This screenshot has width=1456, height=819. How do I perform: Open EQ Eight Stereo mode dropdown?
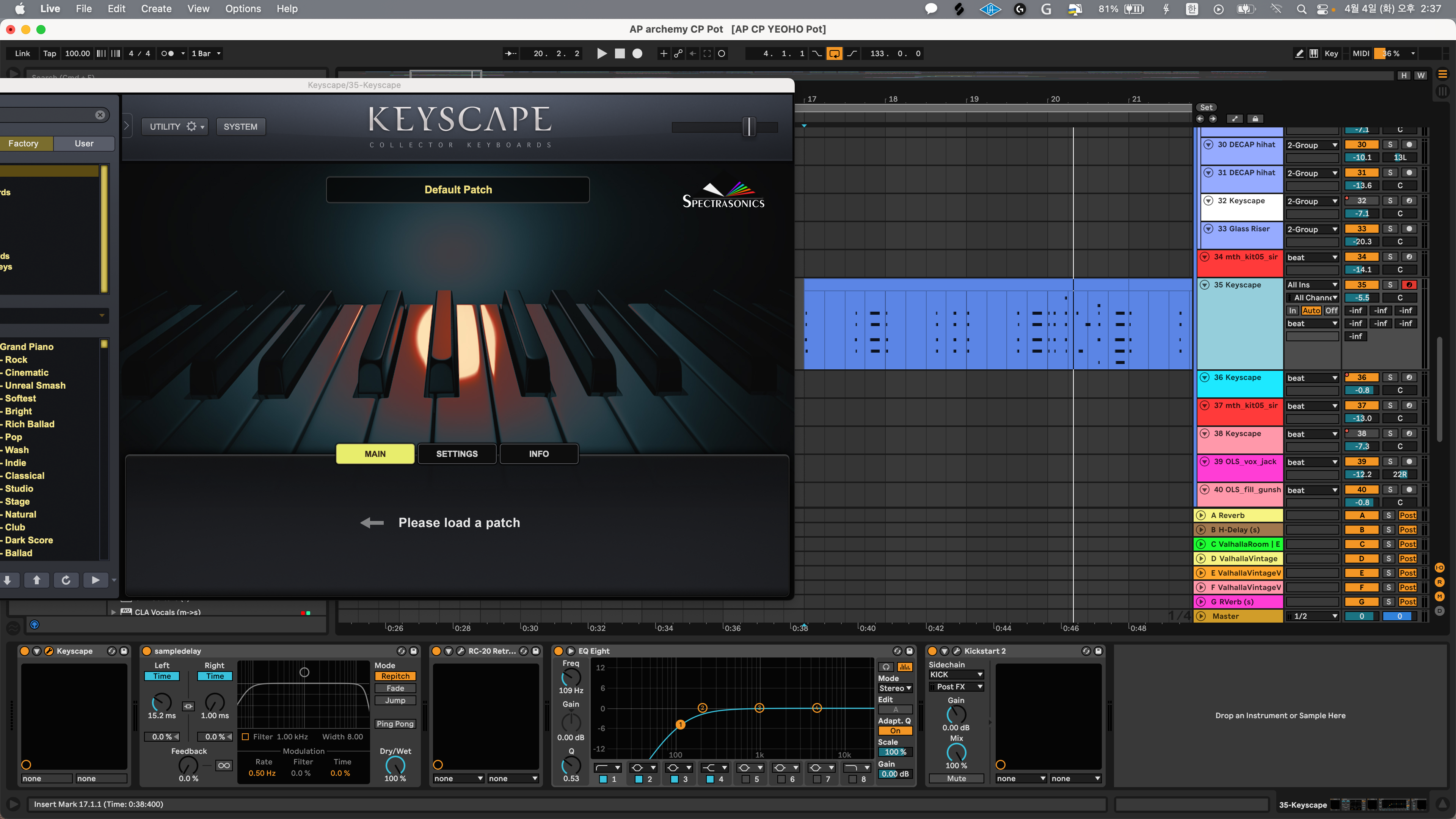(895, 689)
